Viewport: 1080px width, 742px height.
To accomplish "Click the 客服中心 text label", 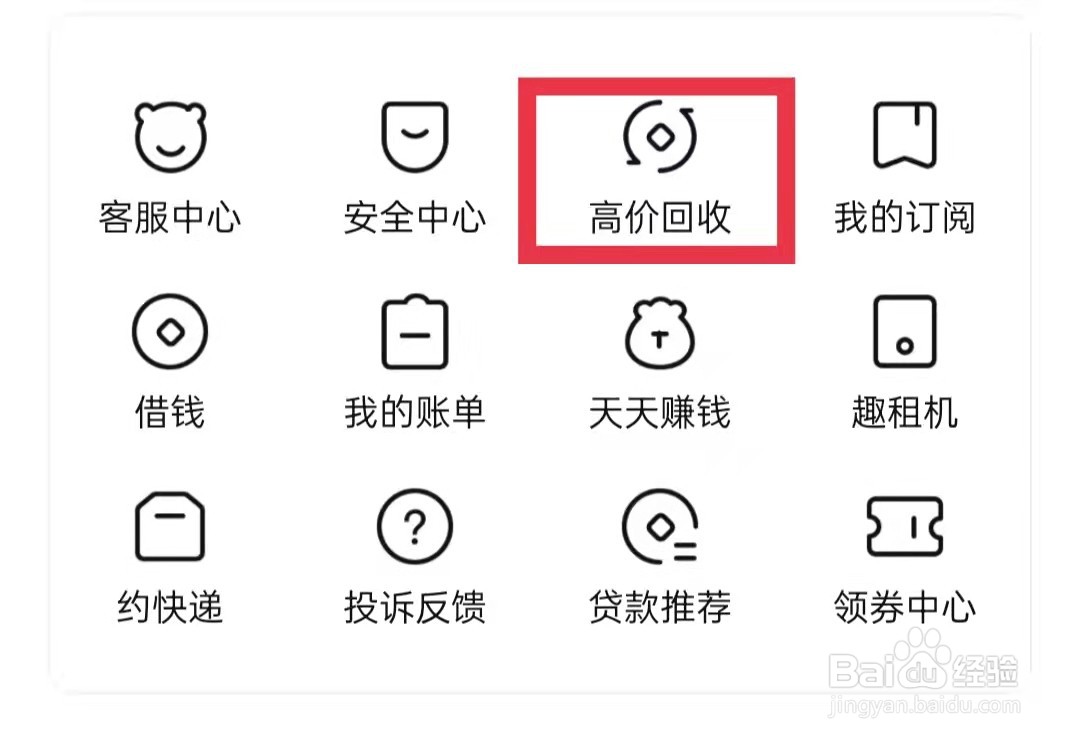I will tap(170, 218).
